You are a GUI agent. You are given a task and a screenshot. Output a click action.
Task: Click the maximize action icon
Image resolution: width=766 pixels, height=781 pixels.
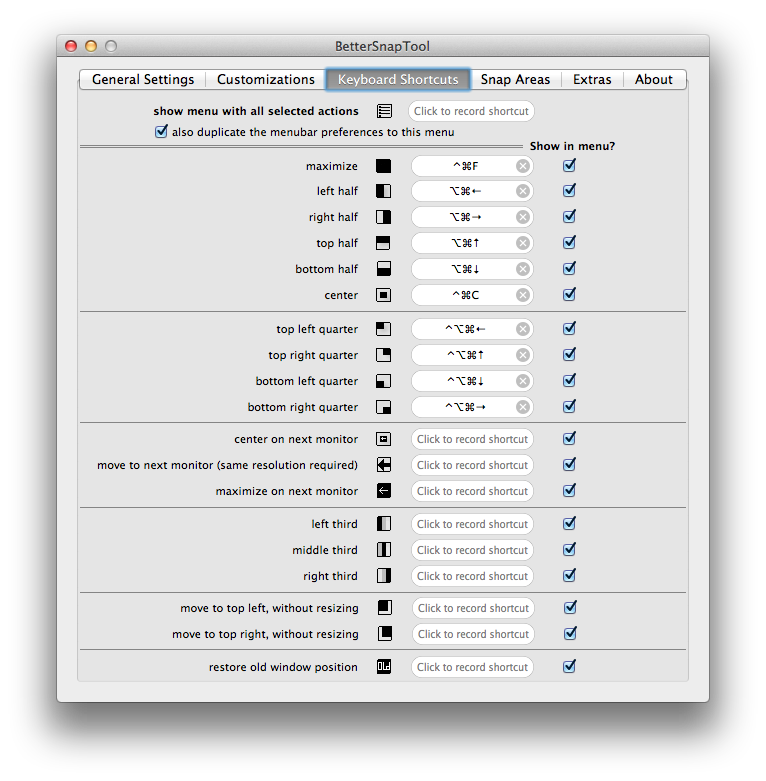pyautogui.click(x=383, y=166)
